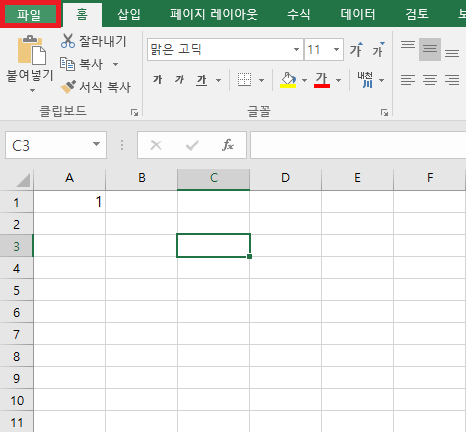Click the formula bar resize dots handle
466x432 pixels.
pos(122,145)
